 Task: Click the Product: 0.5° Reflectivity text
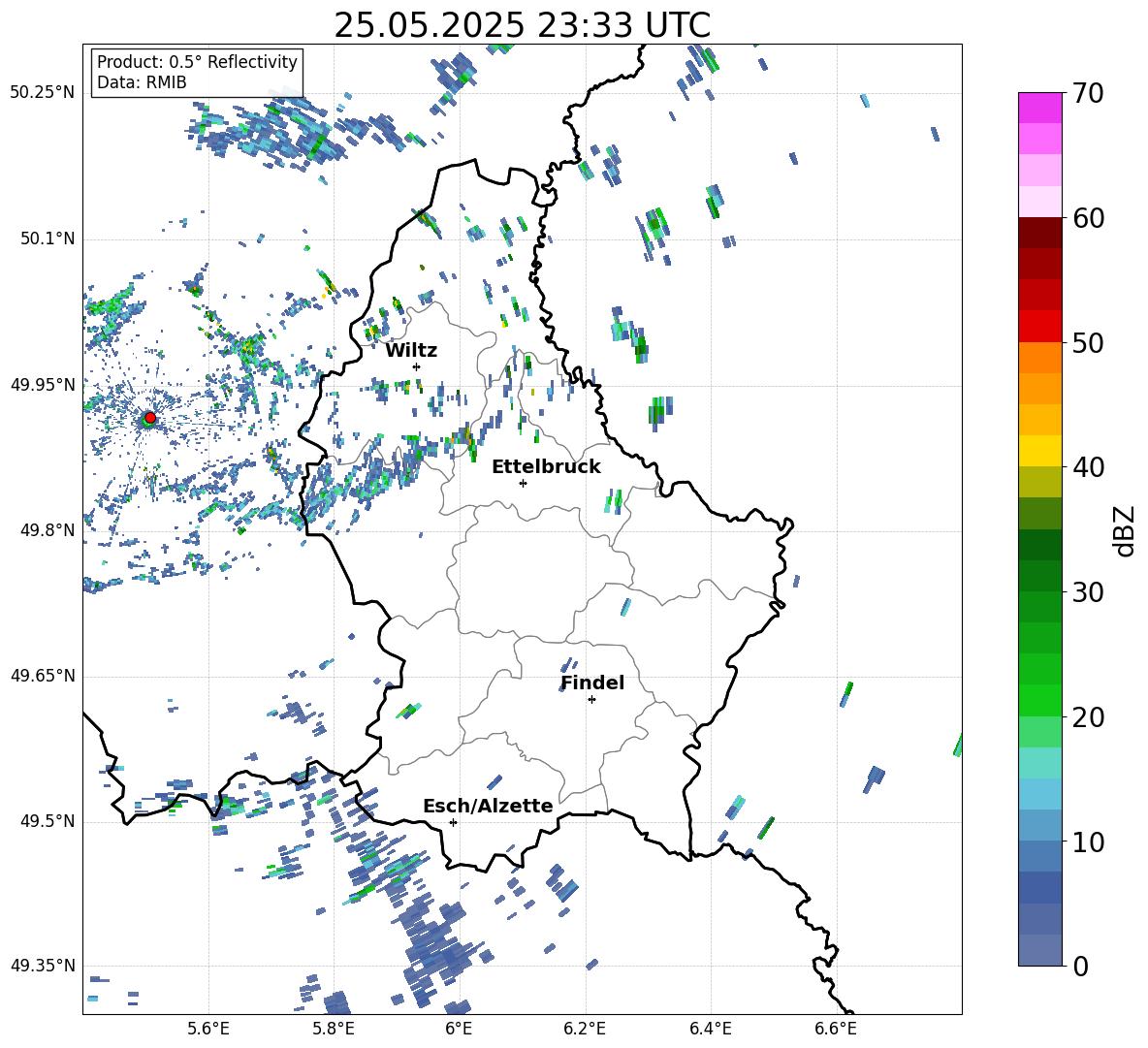pyautogui.click(x=197, y=62)
